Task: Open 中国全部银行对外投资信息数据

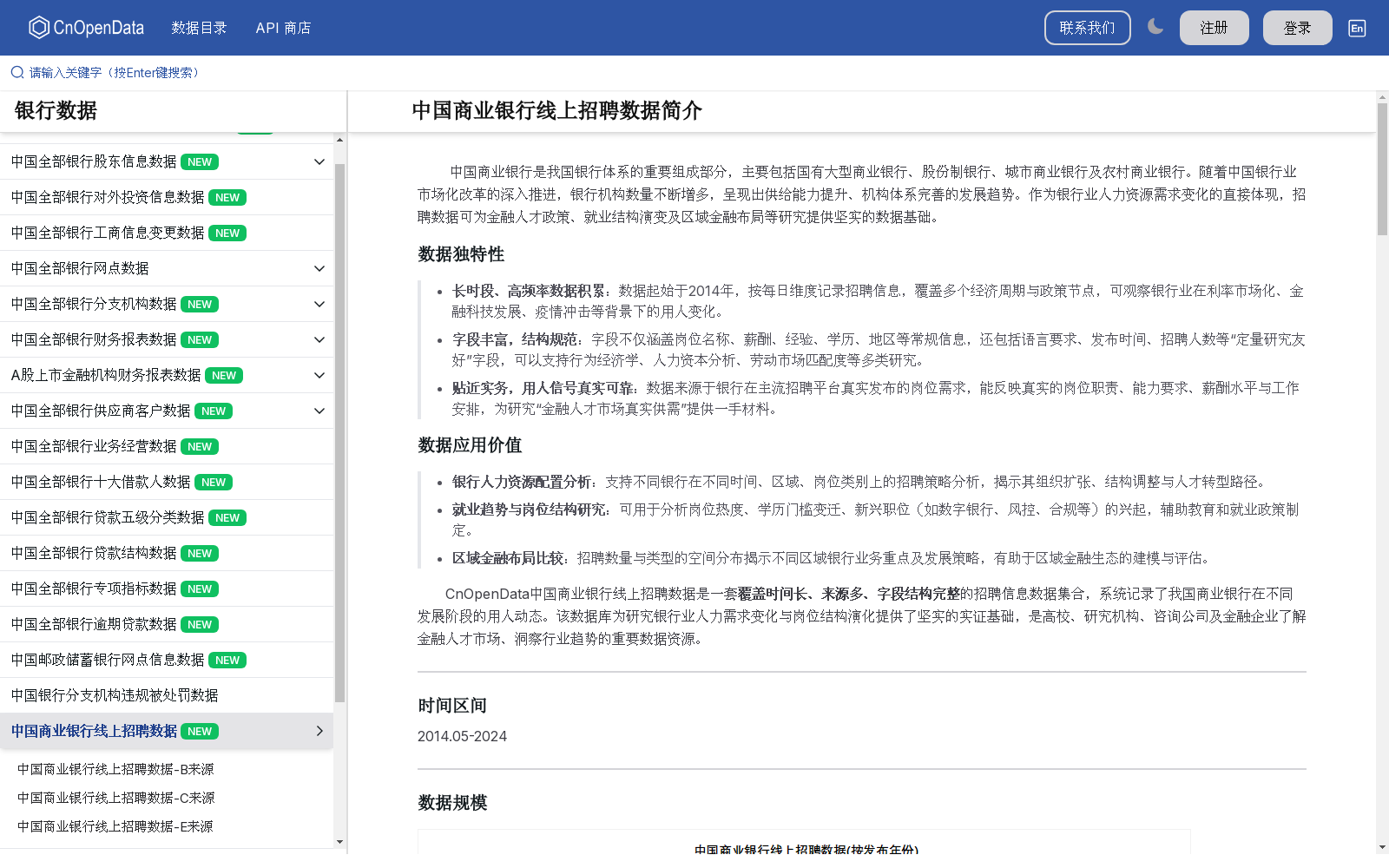Action: tap(167, 197)
